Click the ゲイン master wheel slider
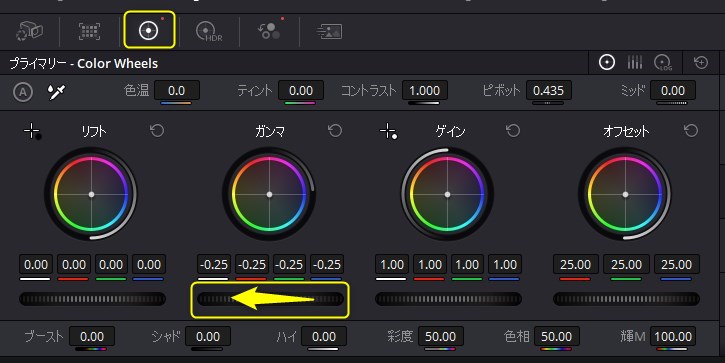This screenshot has width=725, height=363. coord(449,299)
